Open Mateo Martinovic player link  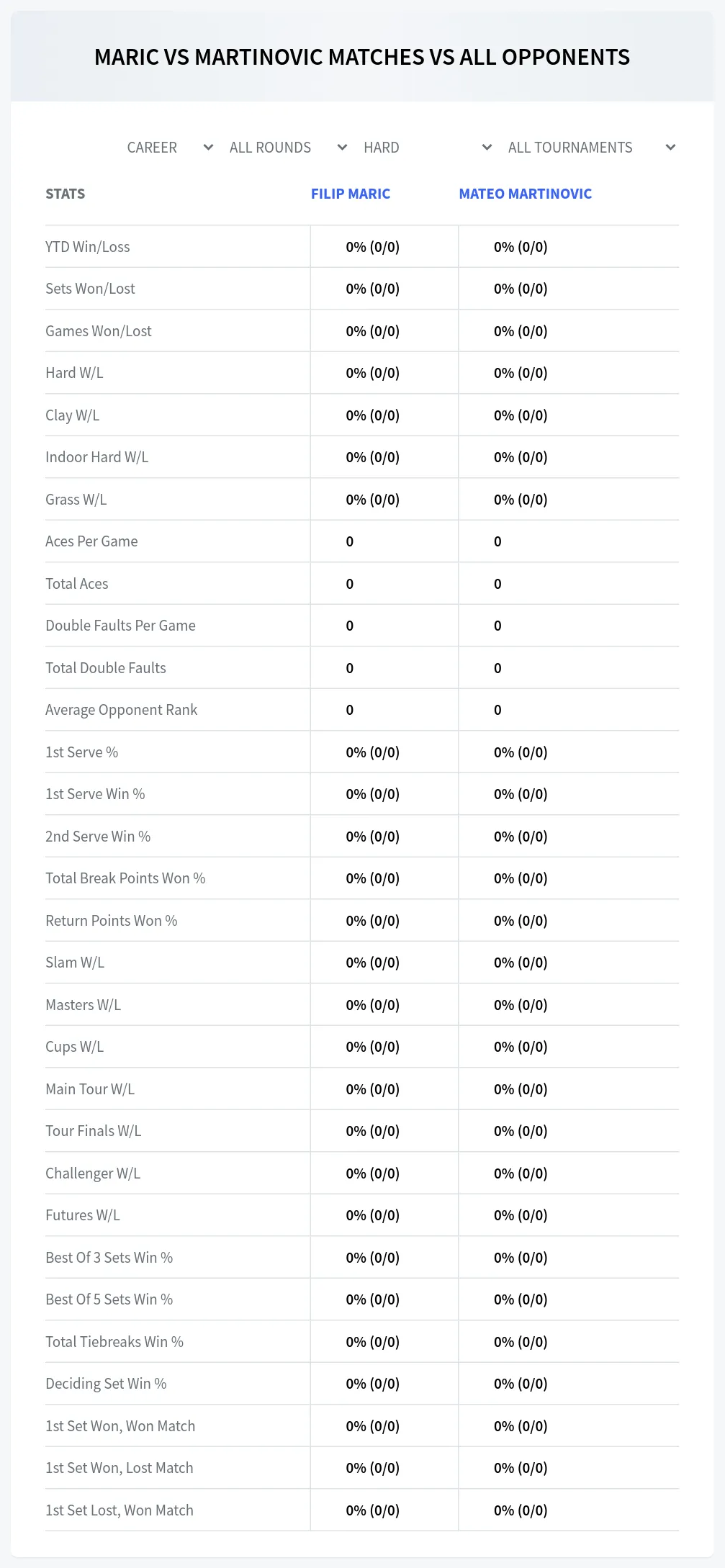pyautogui.click(x=526, y=194)
